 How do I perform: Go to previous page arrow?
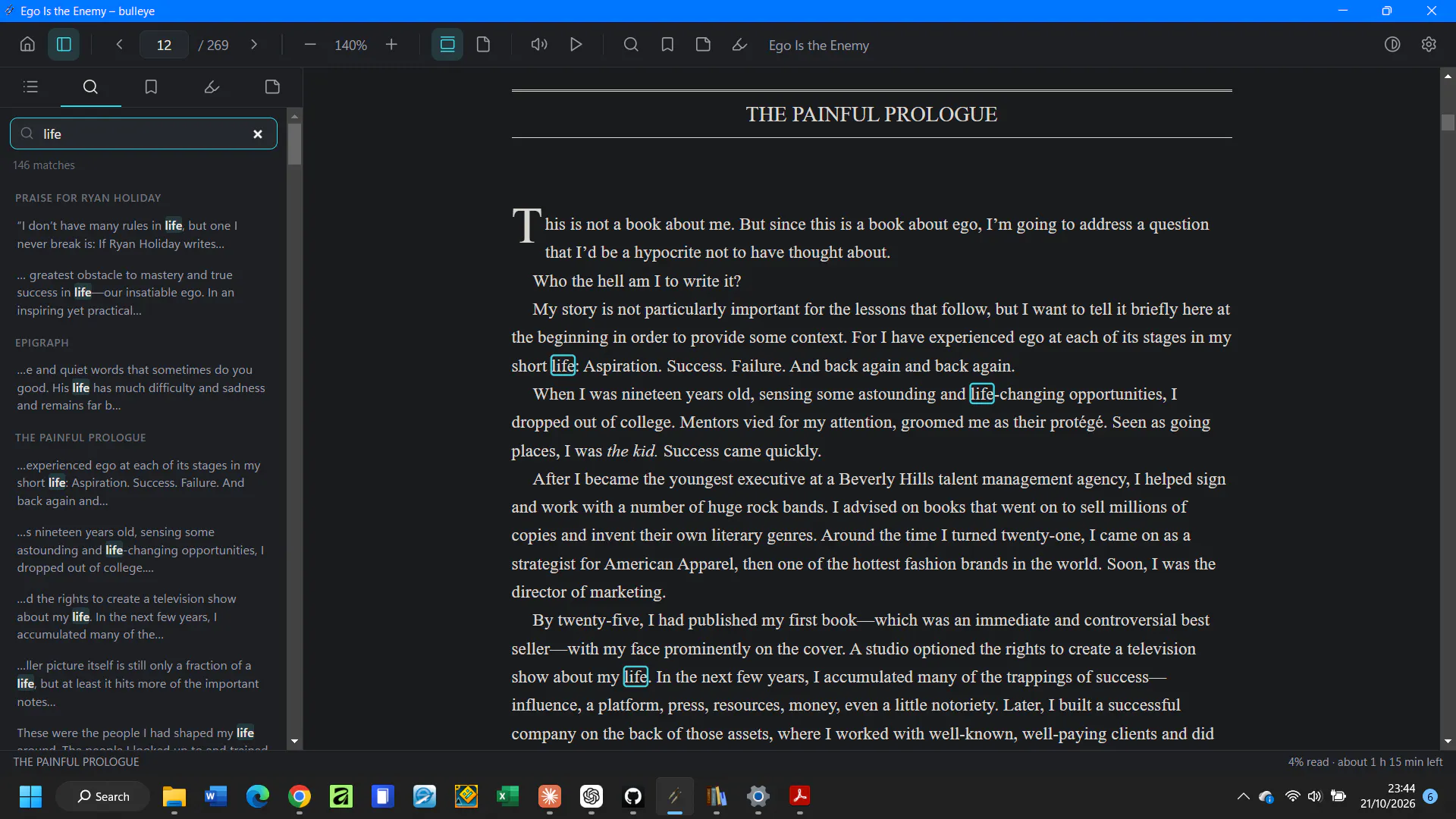point(119,45)
